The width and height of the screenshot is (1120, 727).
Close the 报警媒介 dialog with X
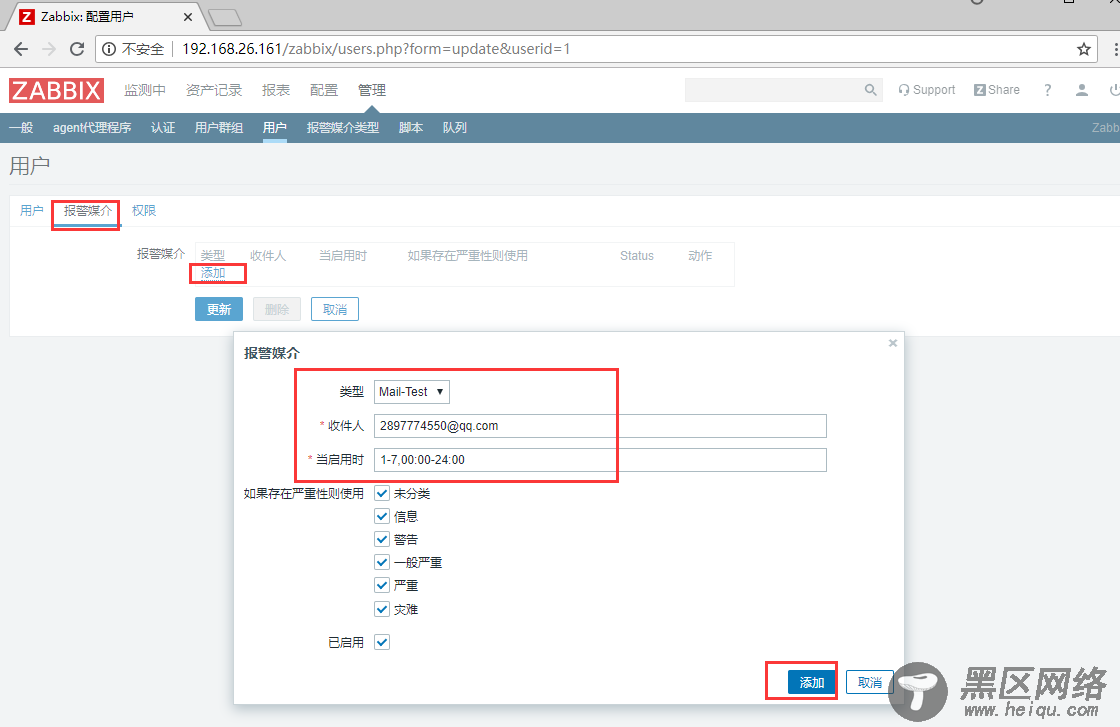tap(892, 344)
